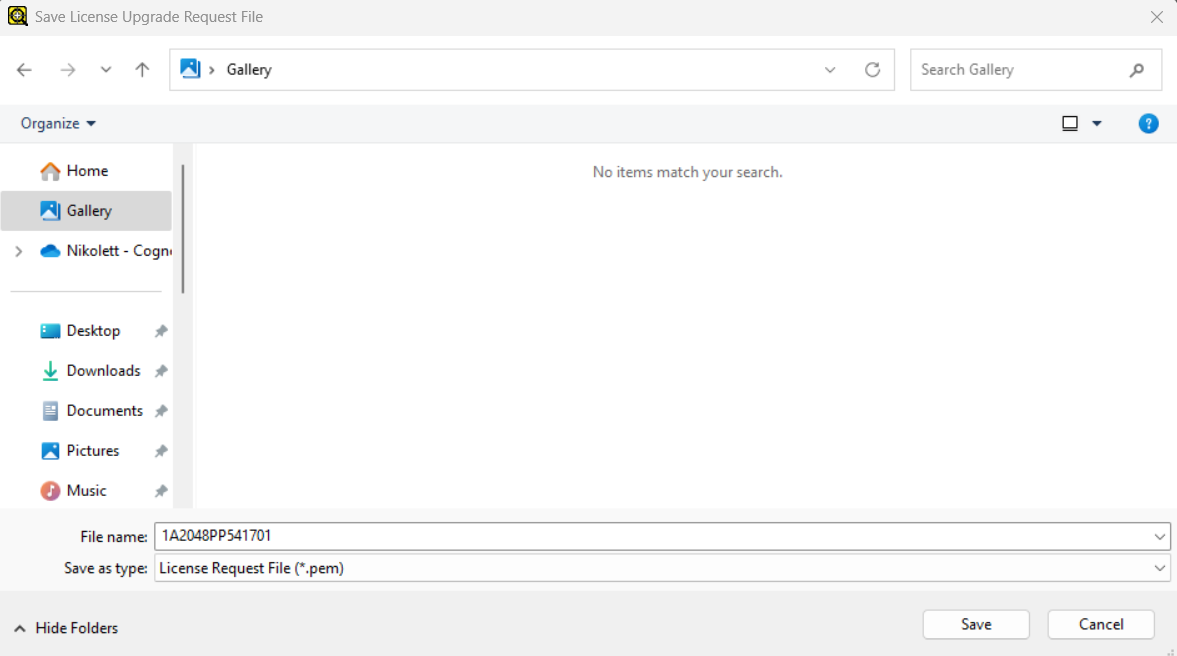Select Downloads in the navigation pane
This screenshot has width=1177, height=656.
pyautogui.click(x=103, y=371)
